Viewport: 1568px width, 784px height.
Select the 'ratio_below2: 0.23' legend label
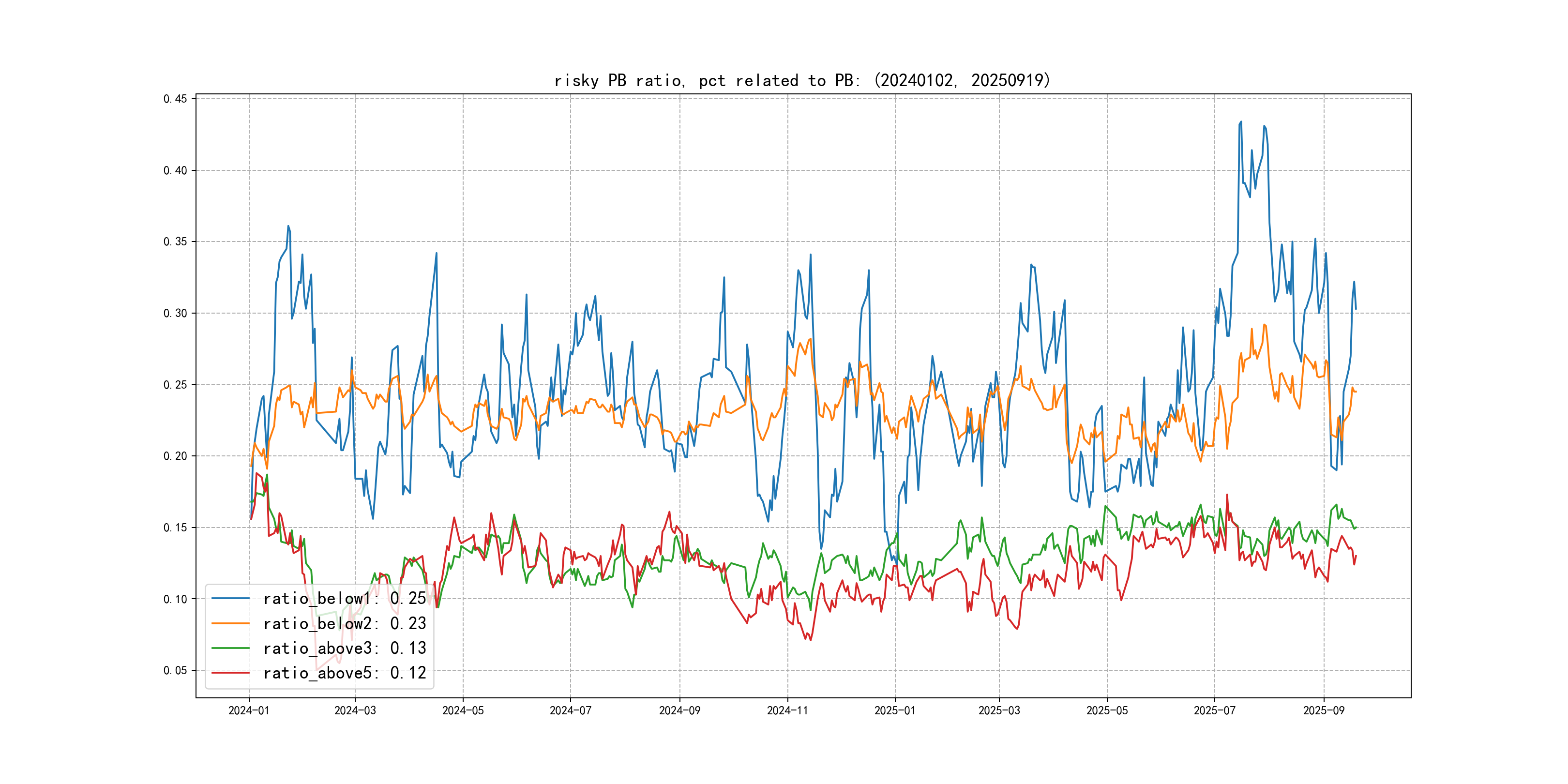pos(345,623)
